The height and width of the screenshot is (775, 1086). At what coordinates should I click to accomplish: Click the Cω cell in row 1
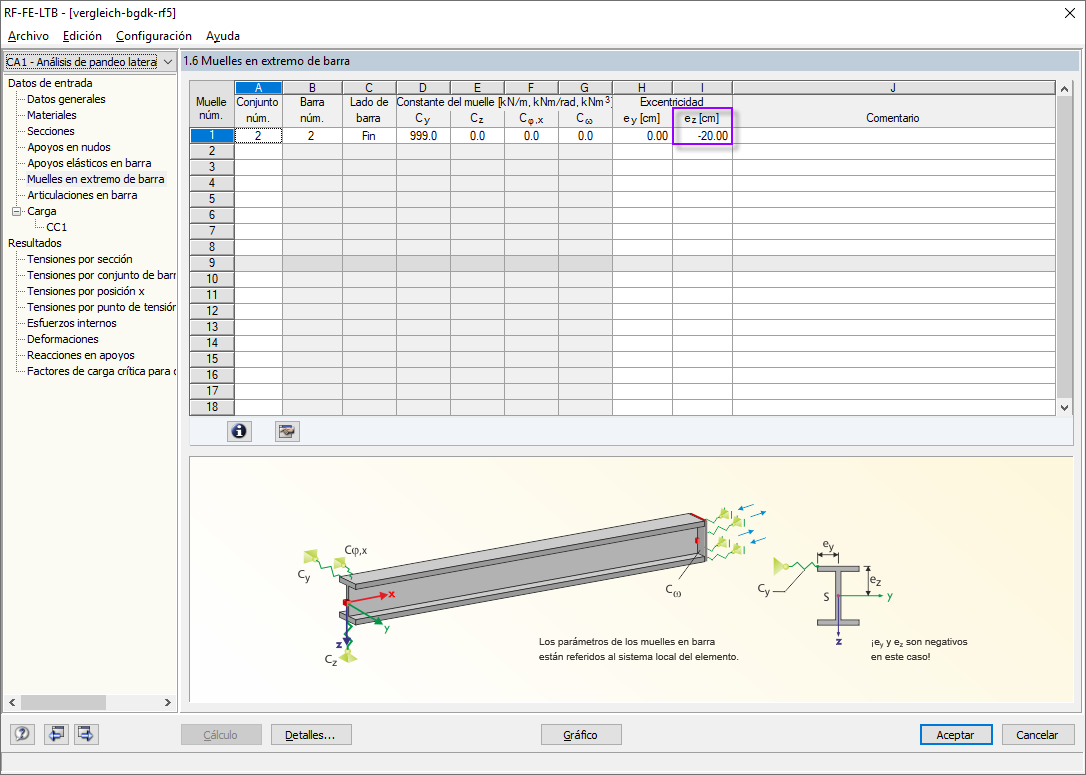[585, 136]
